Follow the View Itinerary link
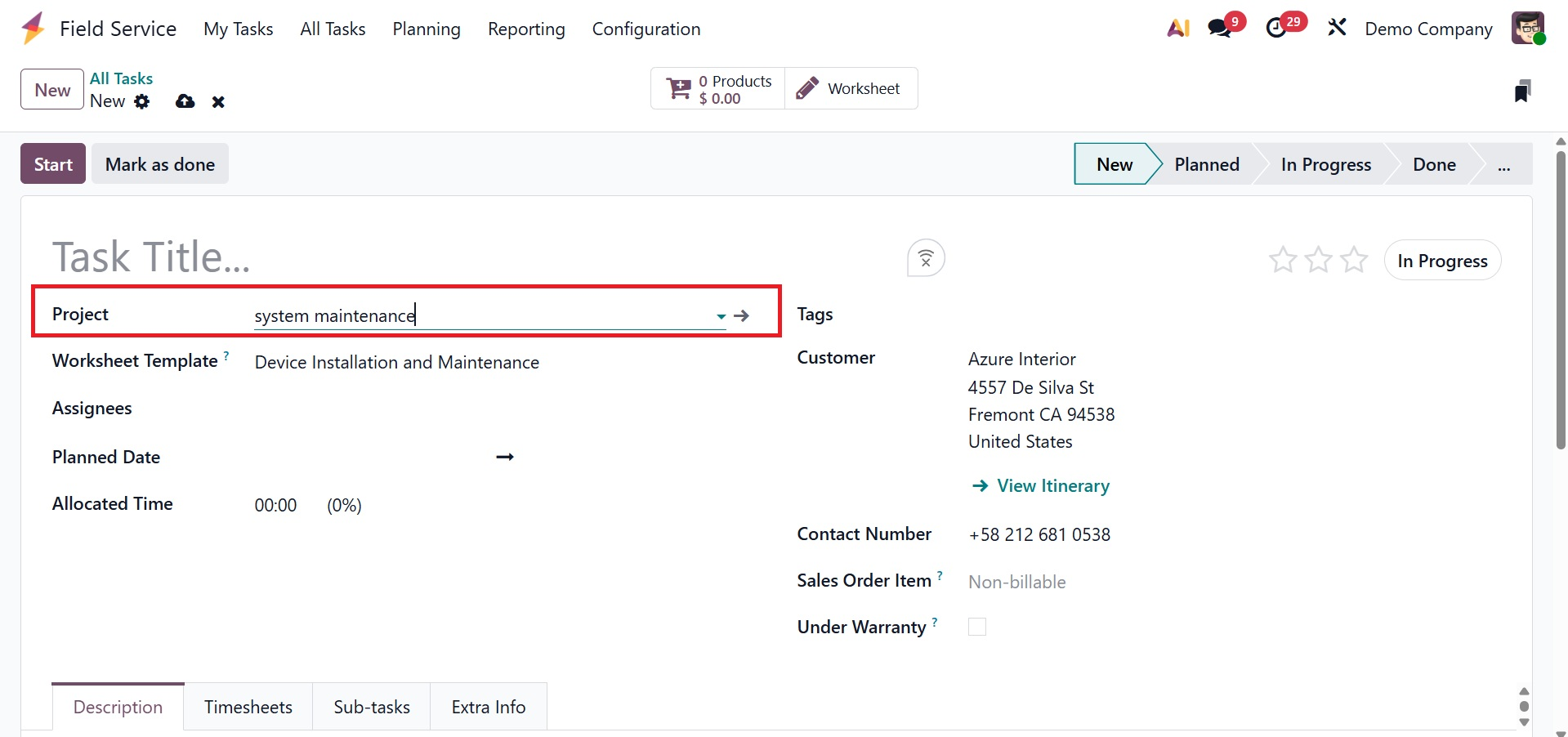 (x=1052, y=486)
